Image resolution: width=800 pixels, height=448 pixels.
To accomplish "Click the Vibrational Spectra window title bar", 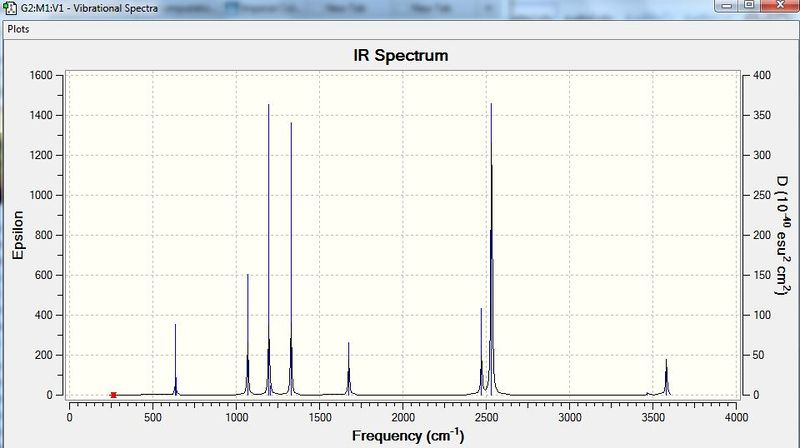I will pyautogui.click(x=357, y=8).
